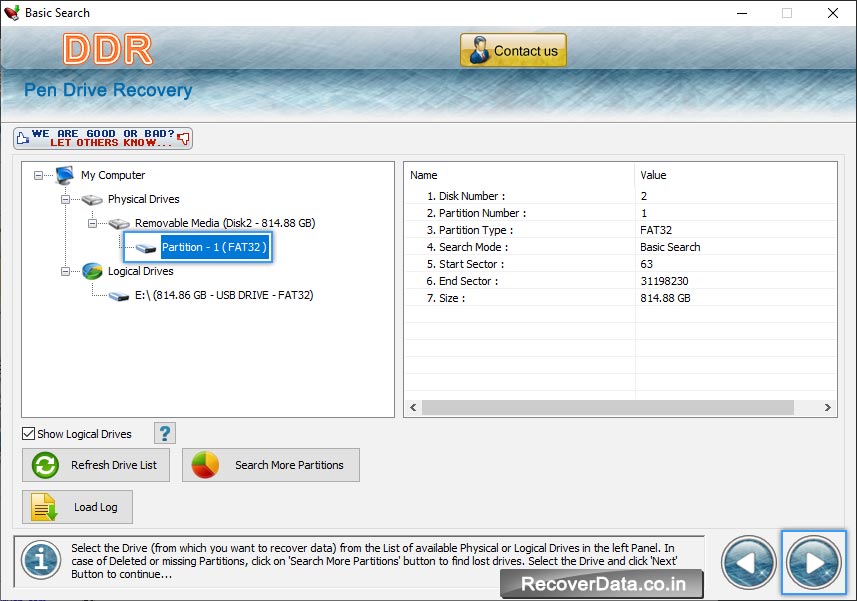Click the 31198230 end sector value
857x601 pixels.
(664, 281)
